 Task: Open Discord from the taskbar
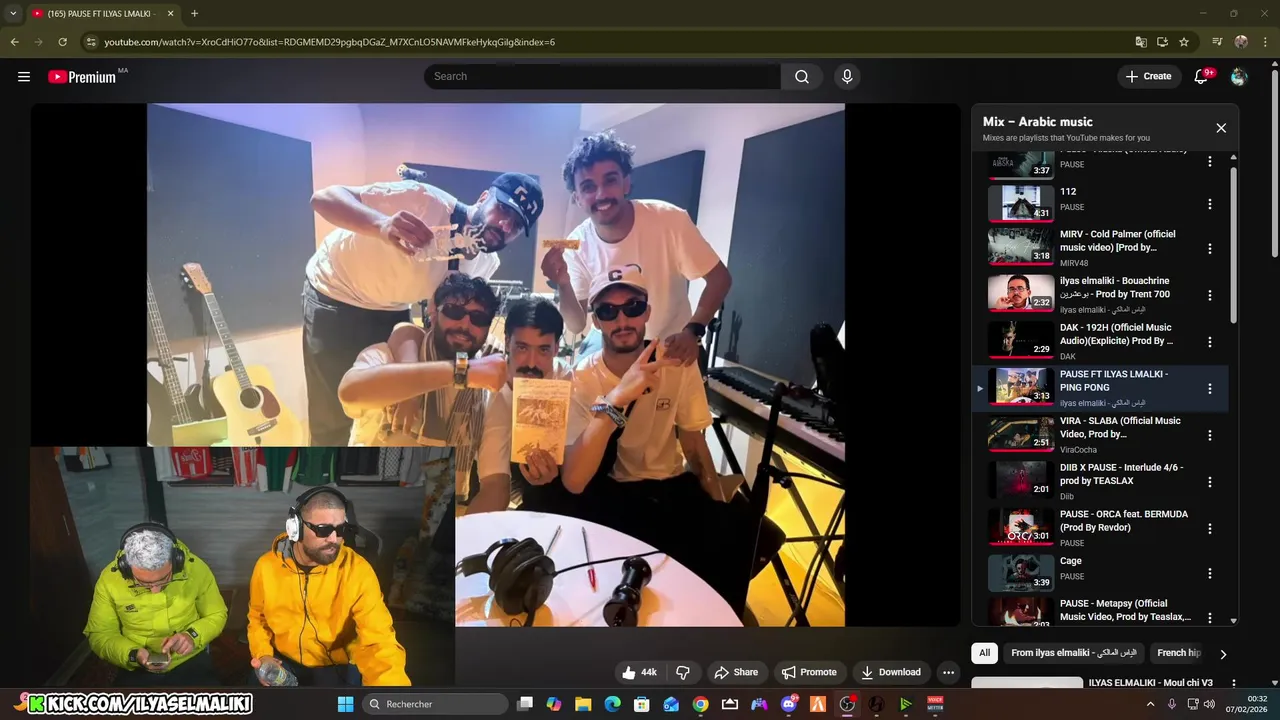789,704
